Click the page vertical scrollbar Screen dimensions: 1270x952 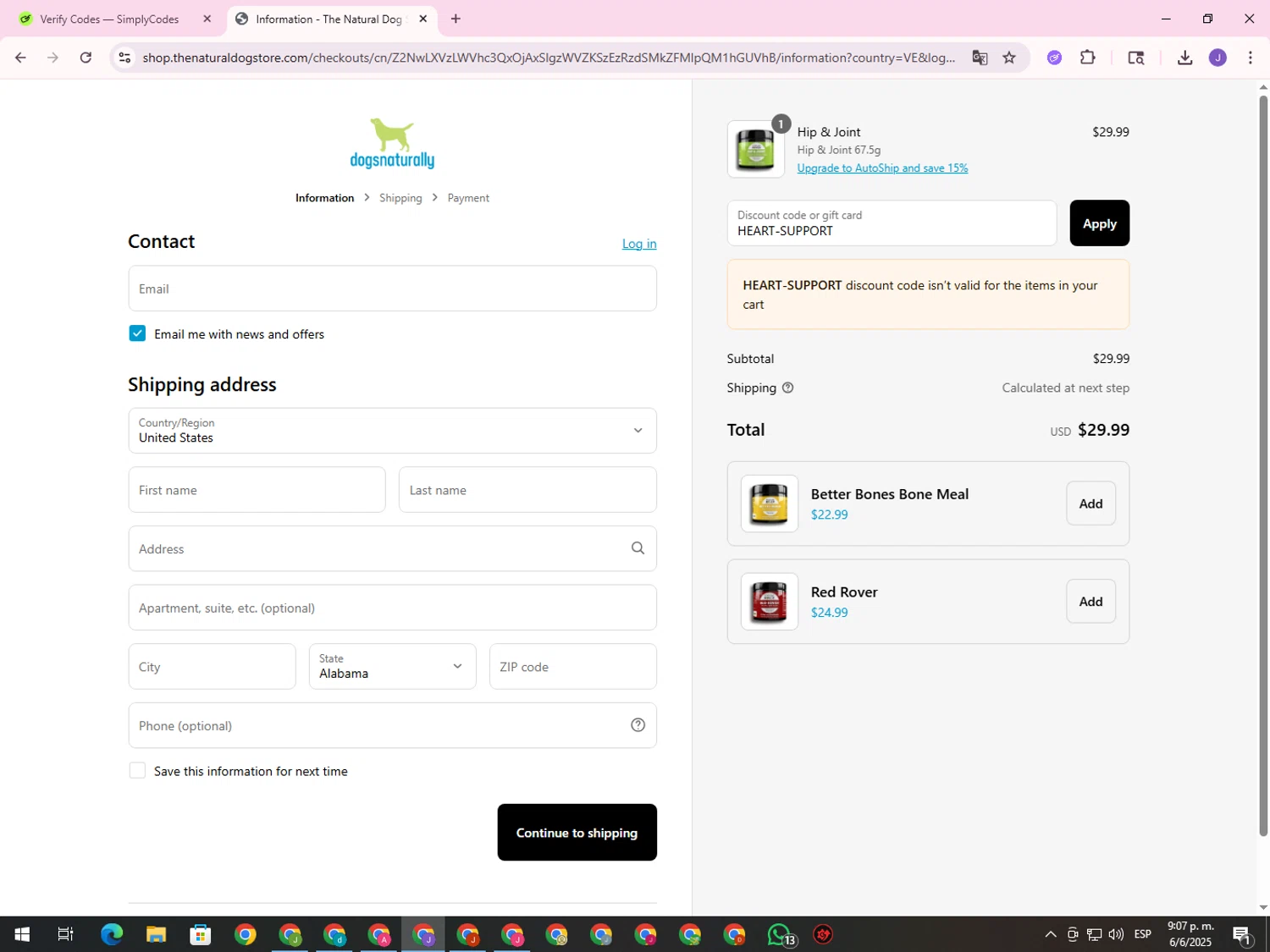[x=1263, y=465]
